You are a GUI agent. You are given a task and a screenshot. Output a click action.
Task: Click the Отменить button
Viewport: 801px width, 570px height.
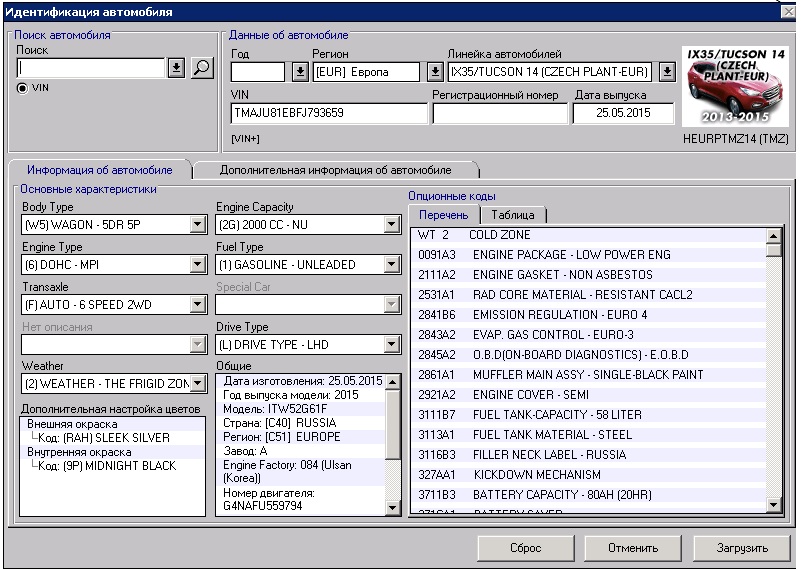point(633,548)
